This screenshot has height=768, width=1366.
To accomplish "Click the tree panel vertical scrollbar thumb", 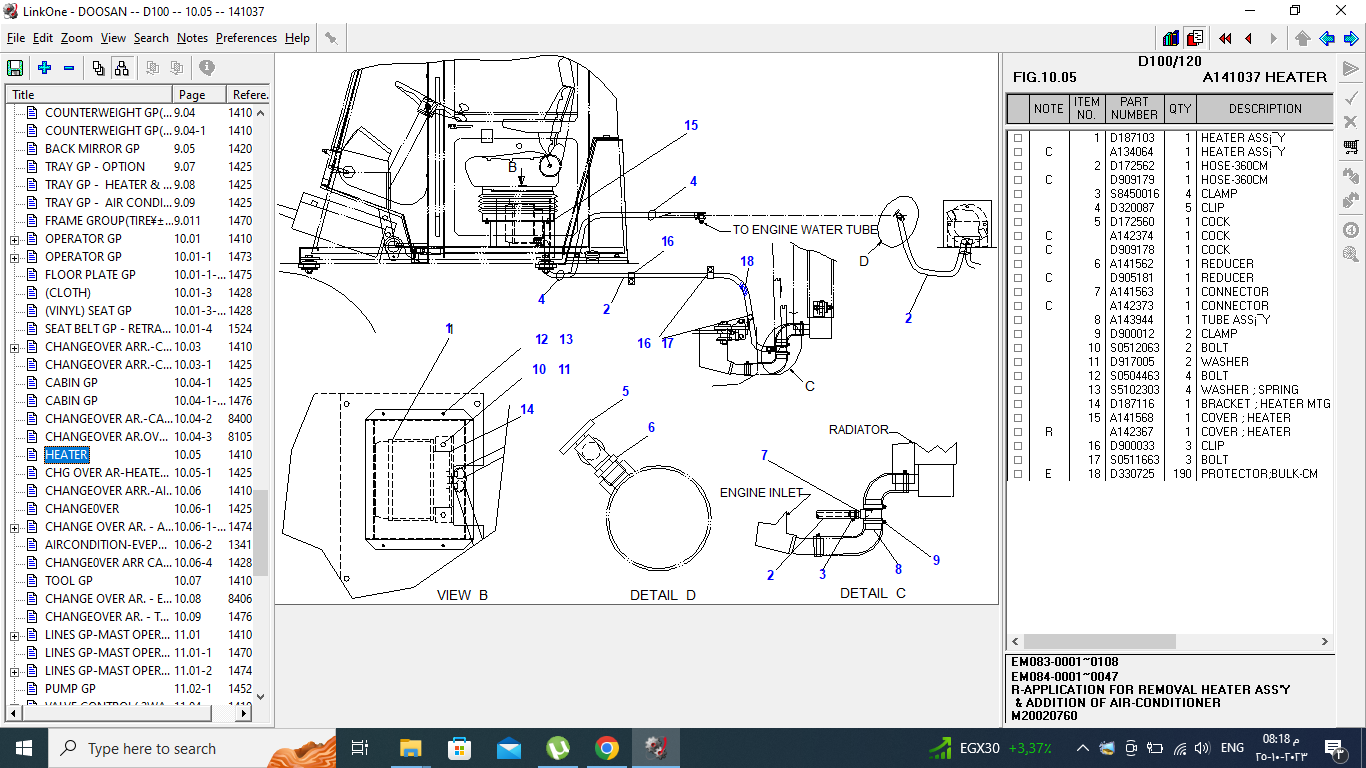I will point(261,532).
